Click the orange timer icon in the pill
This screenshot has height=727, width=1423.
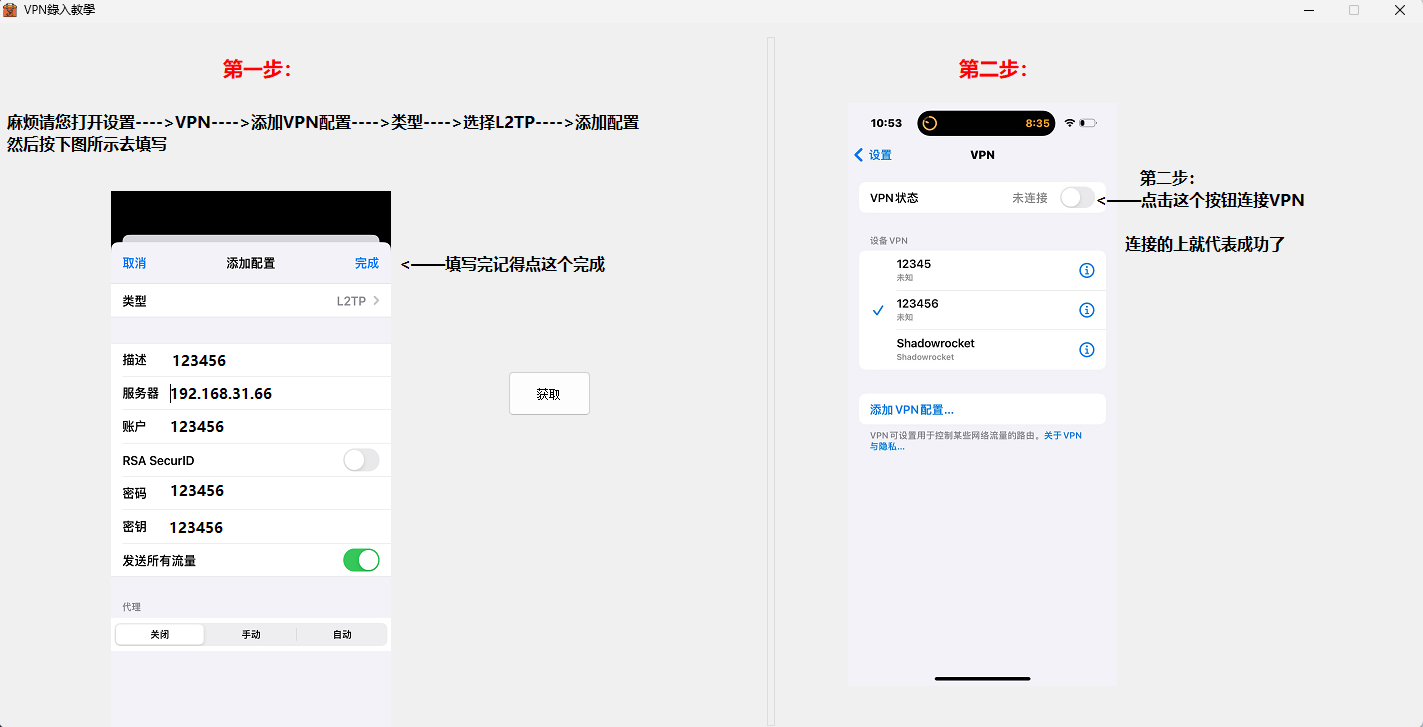930,123
